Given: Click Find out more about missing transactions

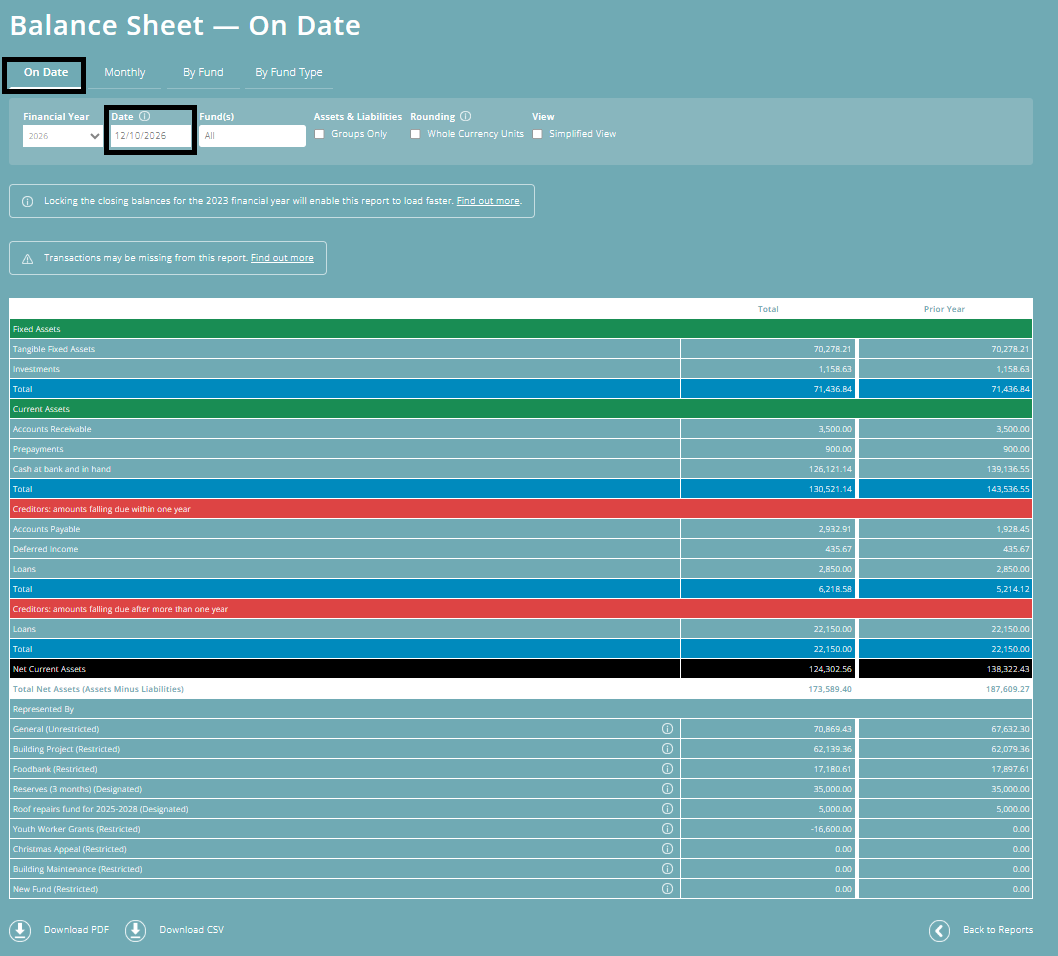Looking at the screenshot, I should point(282,258).
